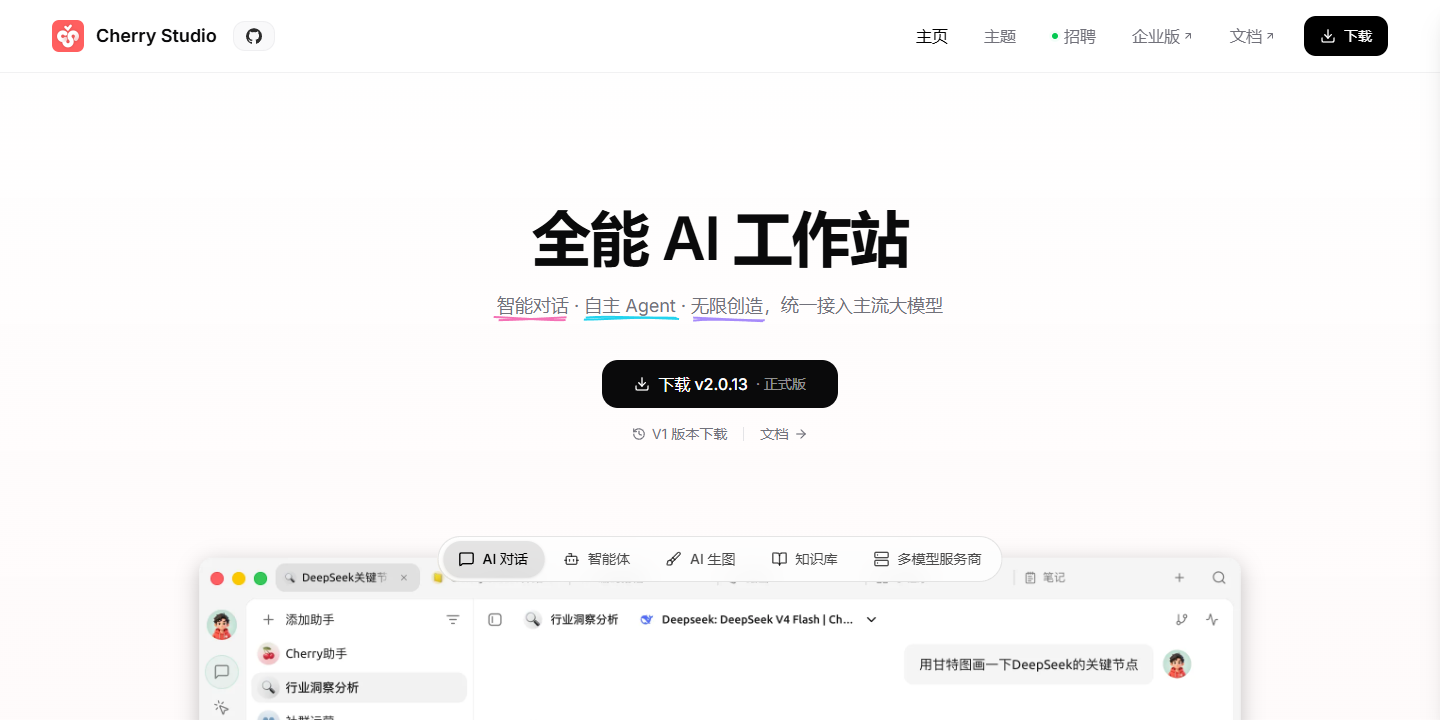Click the avatar beside the user chat message

click(x=1177, y=664)
